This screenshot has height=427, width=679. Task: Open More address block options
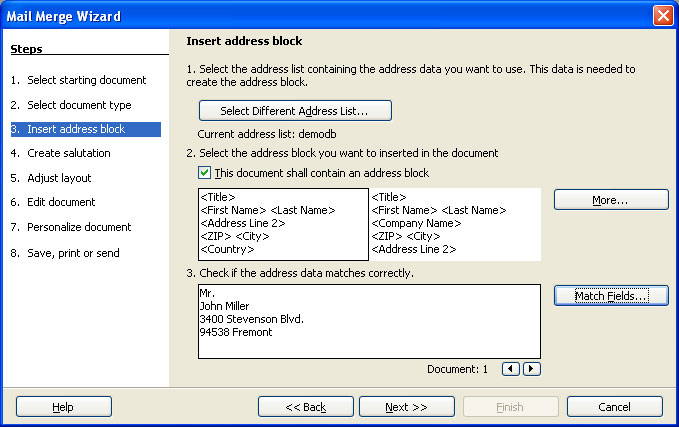(x=610, y=200)
